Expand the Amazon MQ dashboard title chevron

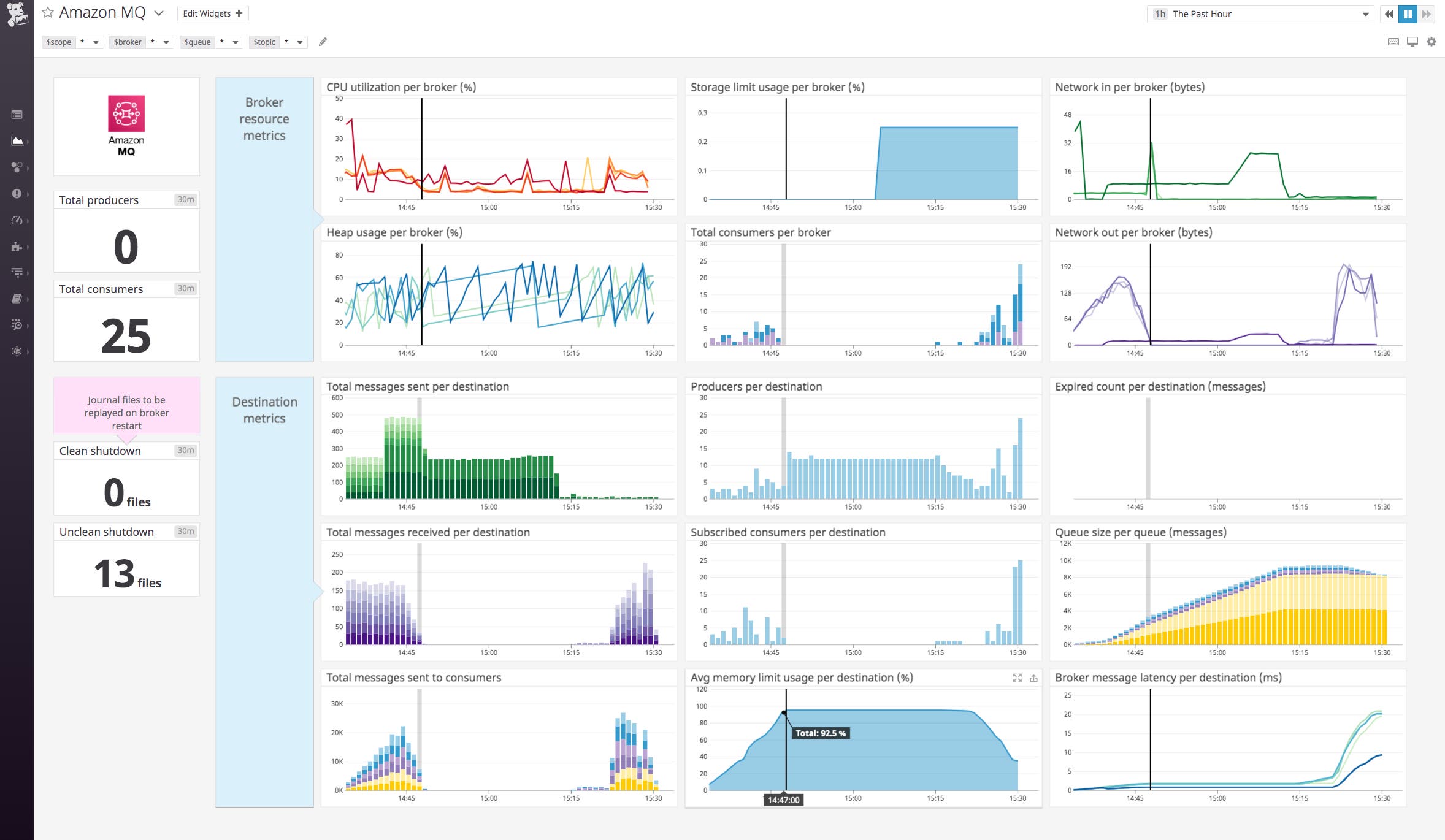[x=159, y=13]
